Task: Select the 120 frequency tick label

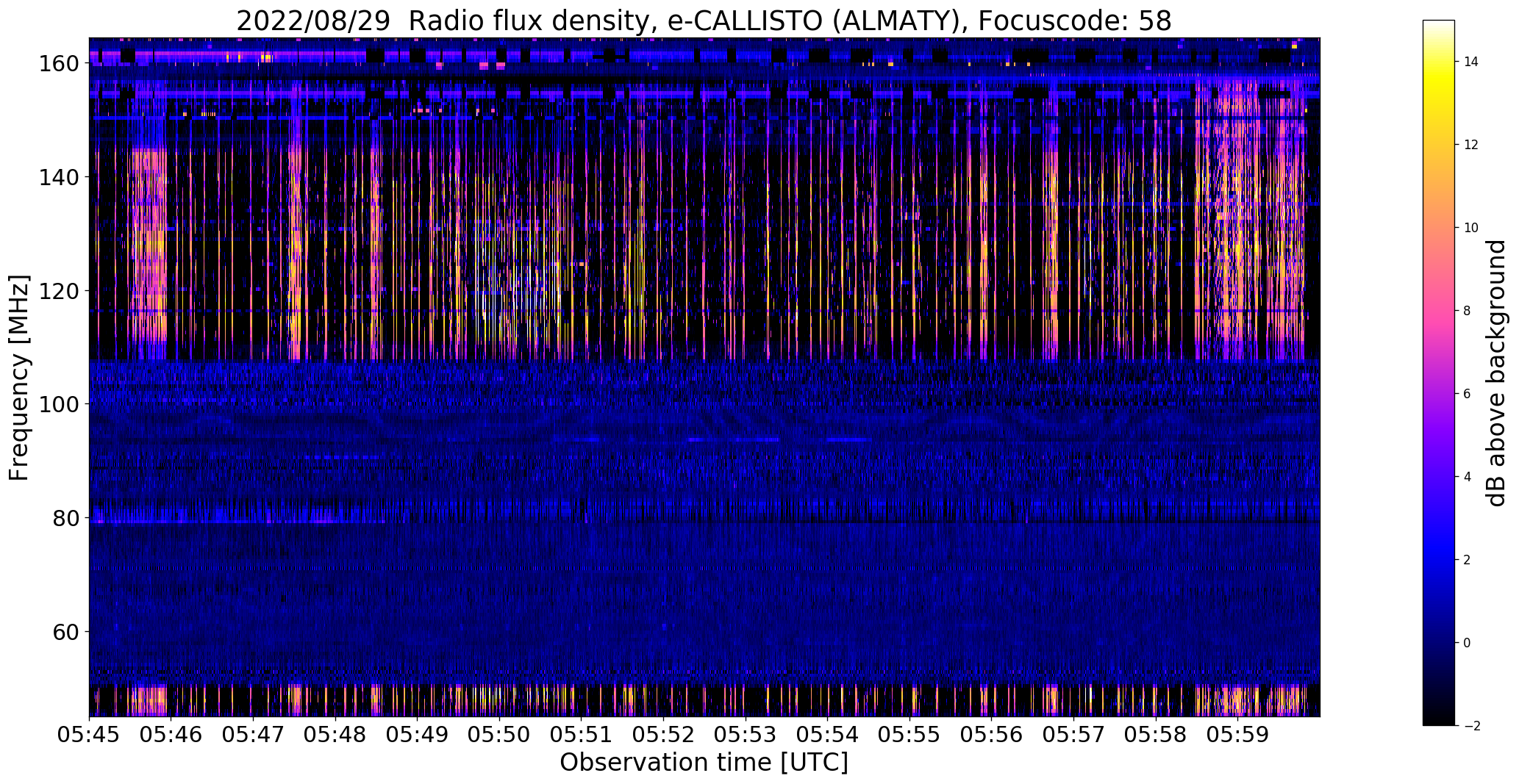Action: (57, 291)
